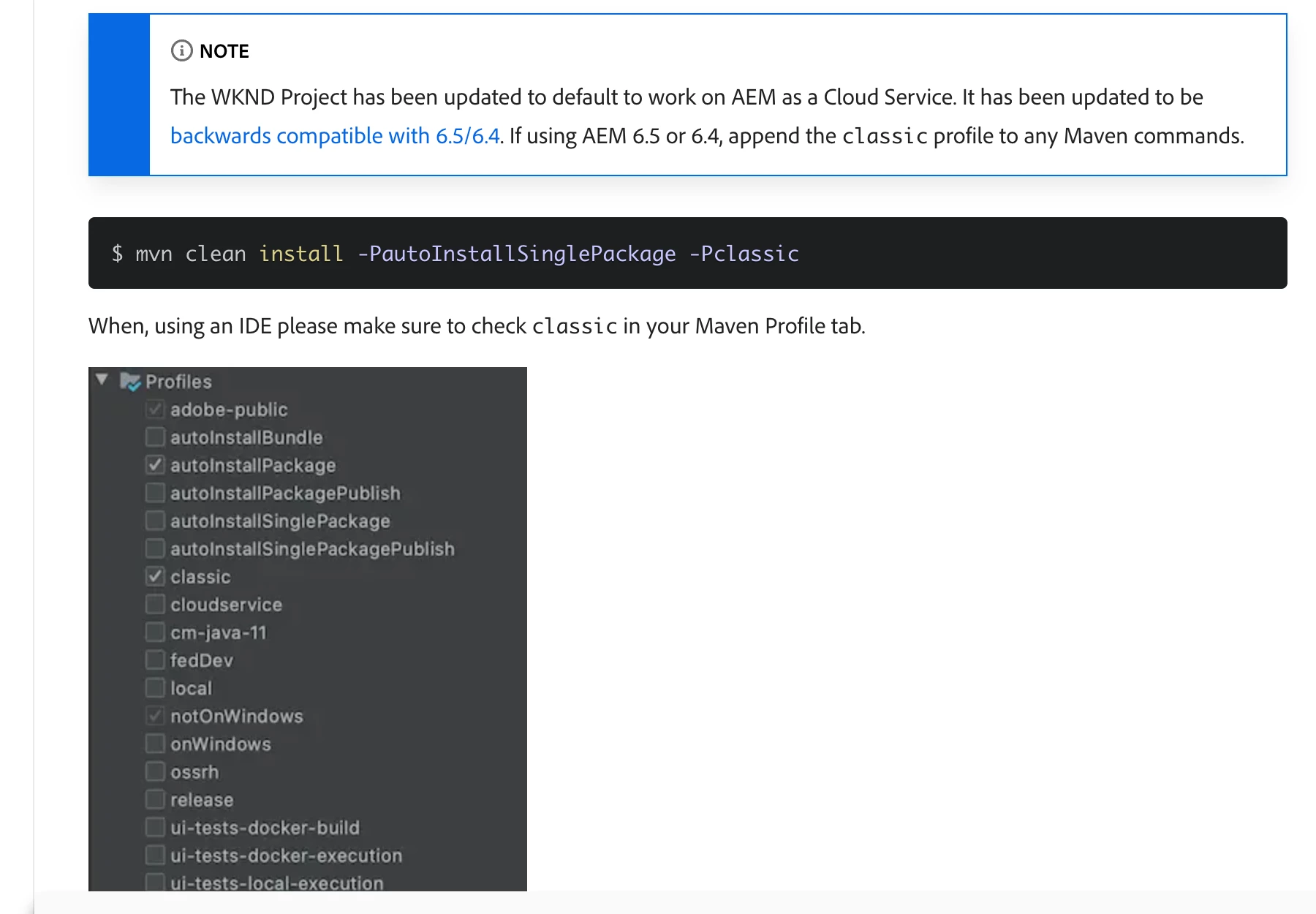This screenshot has width=1316, height=914.
Task: Check the fedDev profile checkbox
Action: (155, 660)
